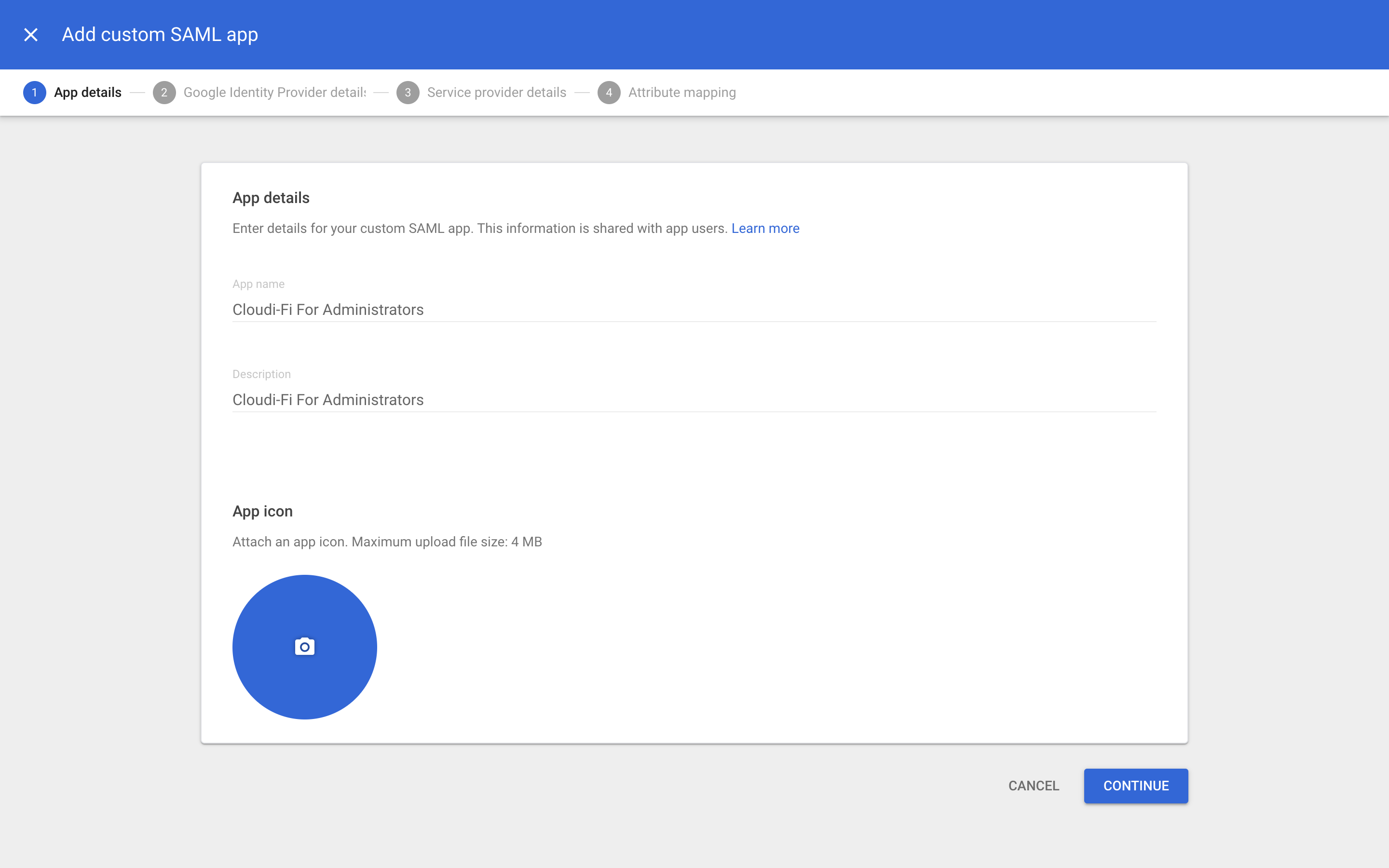Click the step 2 numbered circle

click(x=164, y=93)
